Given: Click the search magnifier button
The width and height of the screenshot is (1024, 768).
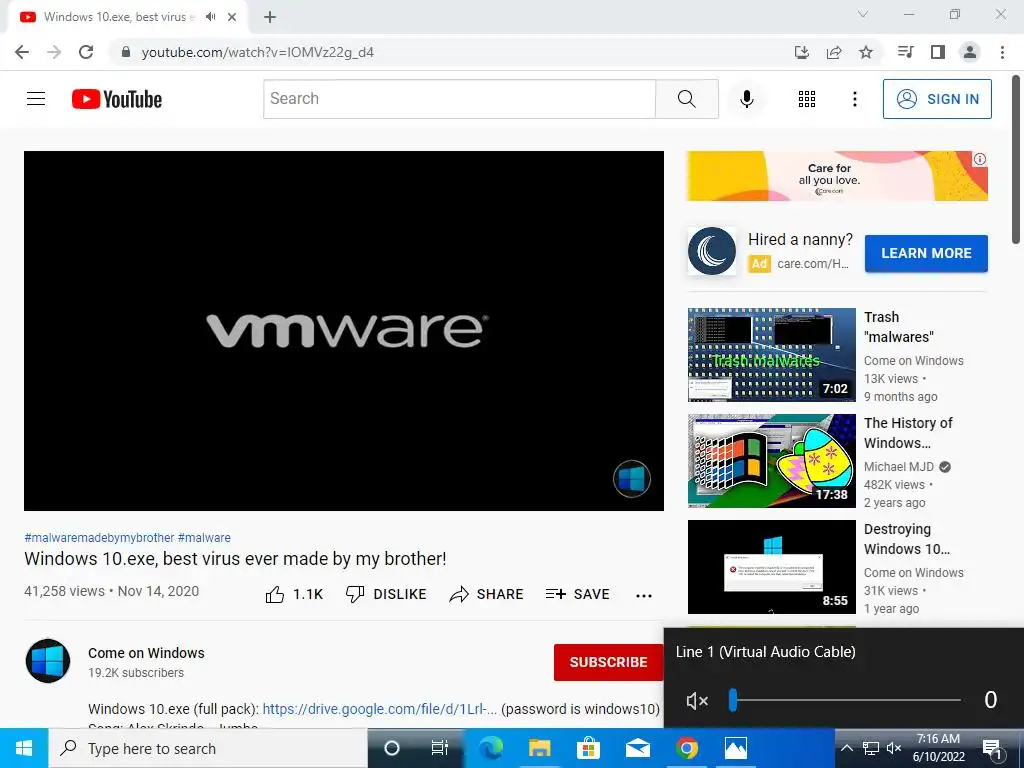Looking at the screenshot, I should click(686, 99).
